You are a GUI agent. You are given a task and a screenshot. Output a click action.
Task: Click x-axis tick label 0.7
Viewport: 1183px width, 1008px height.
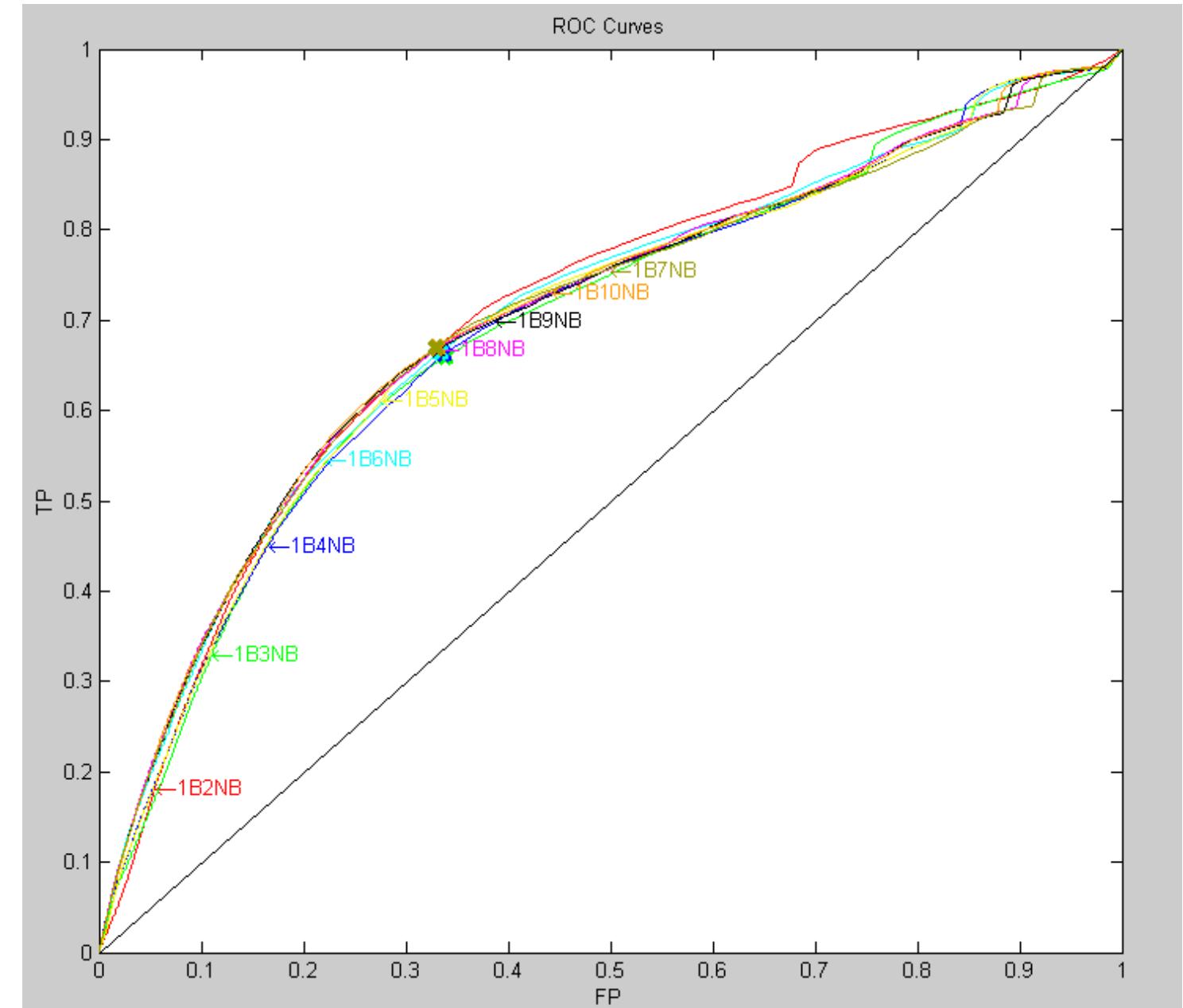click(x=816, y=971)
